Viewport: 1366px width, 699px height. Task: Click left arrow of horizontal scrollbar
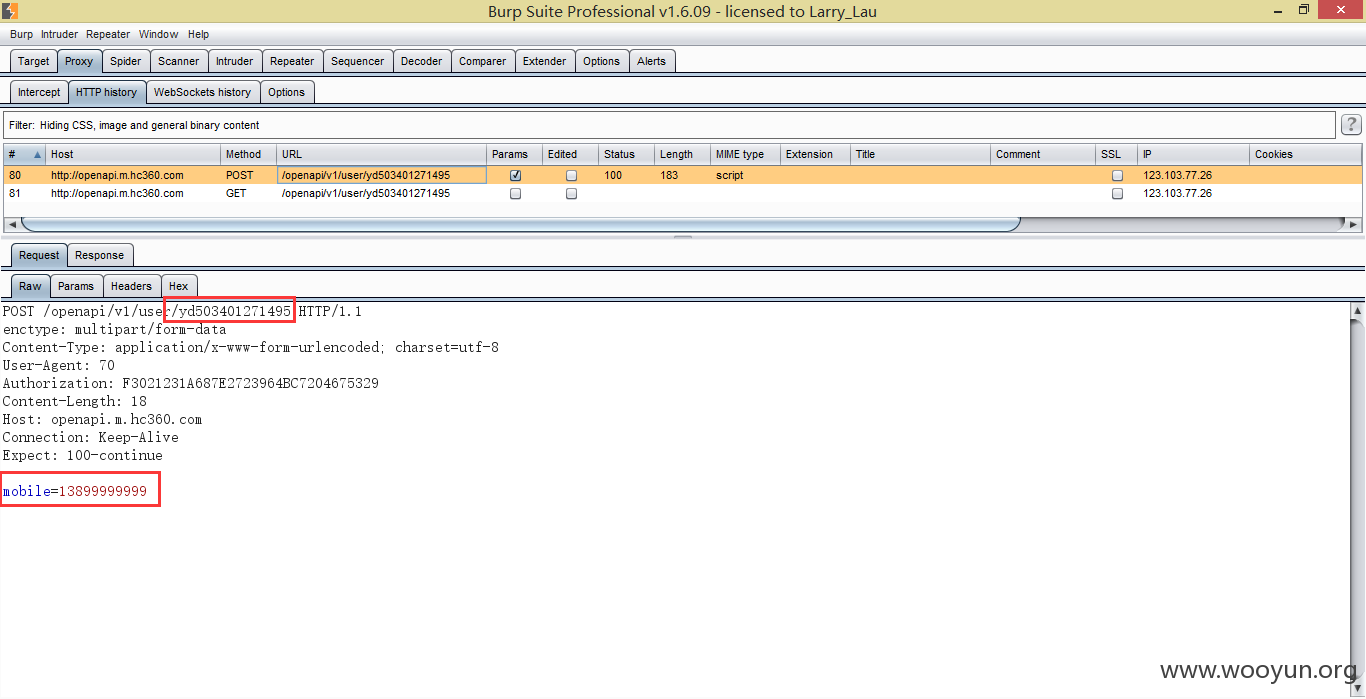[x=11, y=224]
